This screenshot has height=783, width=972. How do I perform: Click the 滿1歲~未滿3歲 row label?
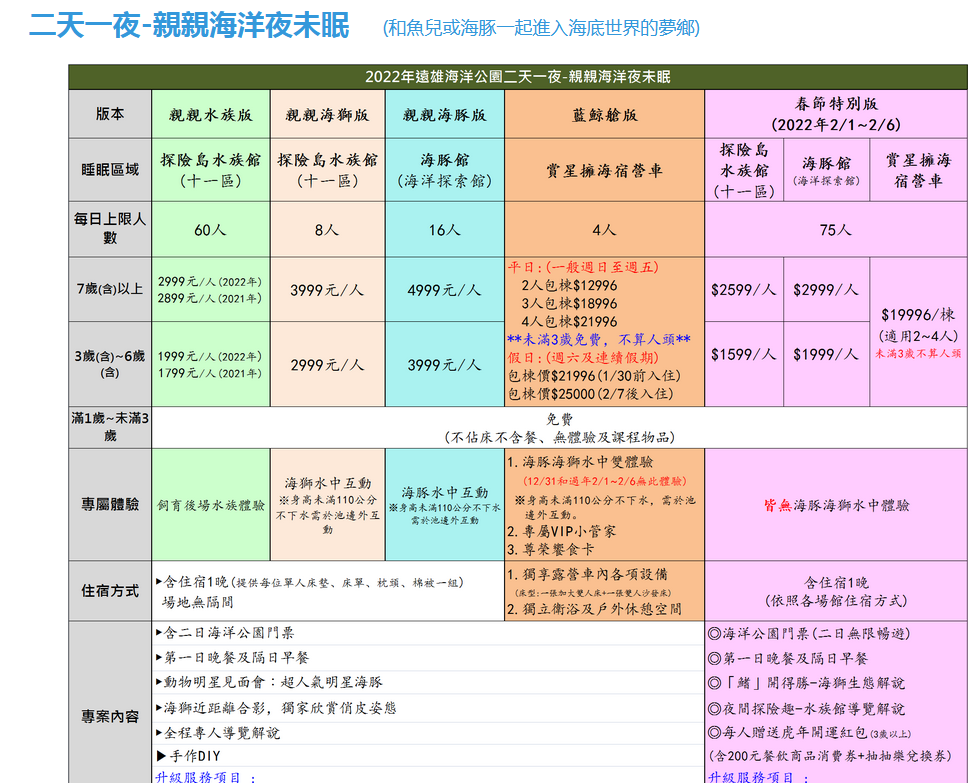[110, 427]
